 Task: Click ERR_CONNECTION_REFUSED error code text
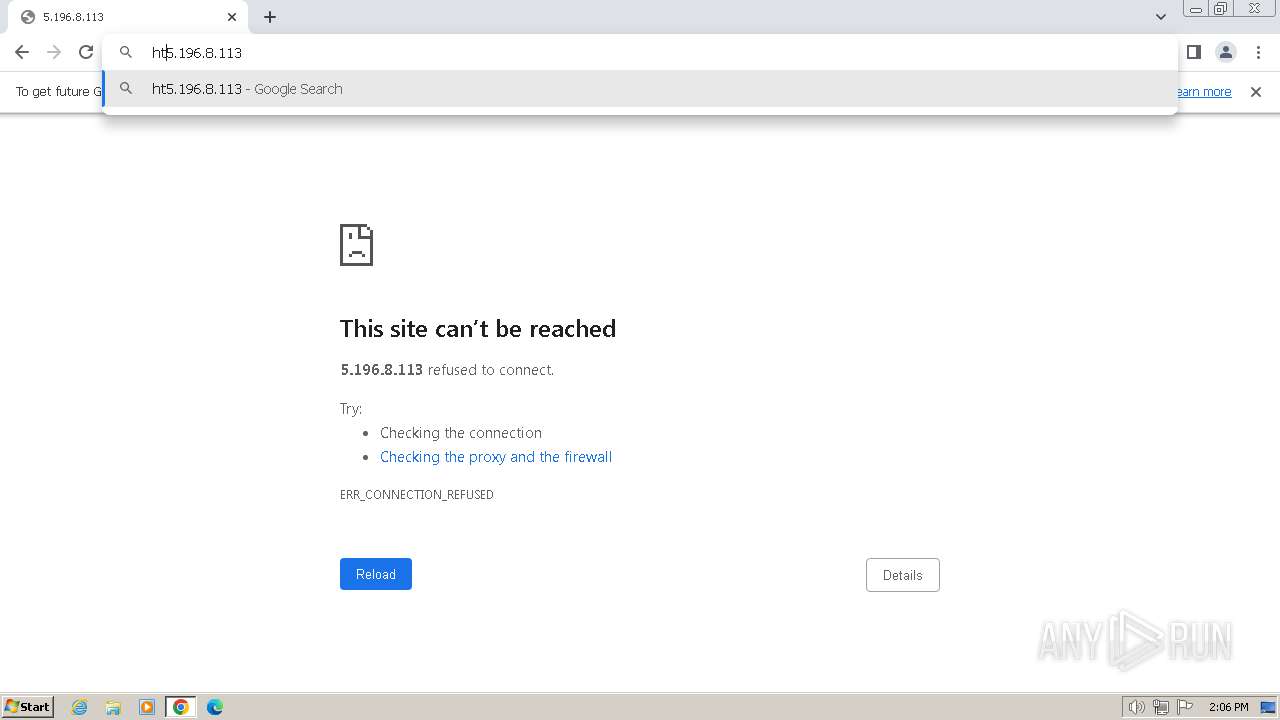coord(417,495)
